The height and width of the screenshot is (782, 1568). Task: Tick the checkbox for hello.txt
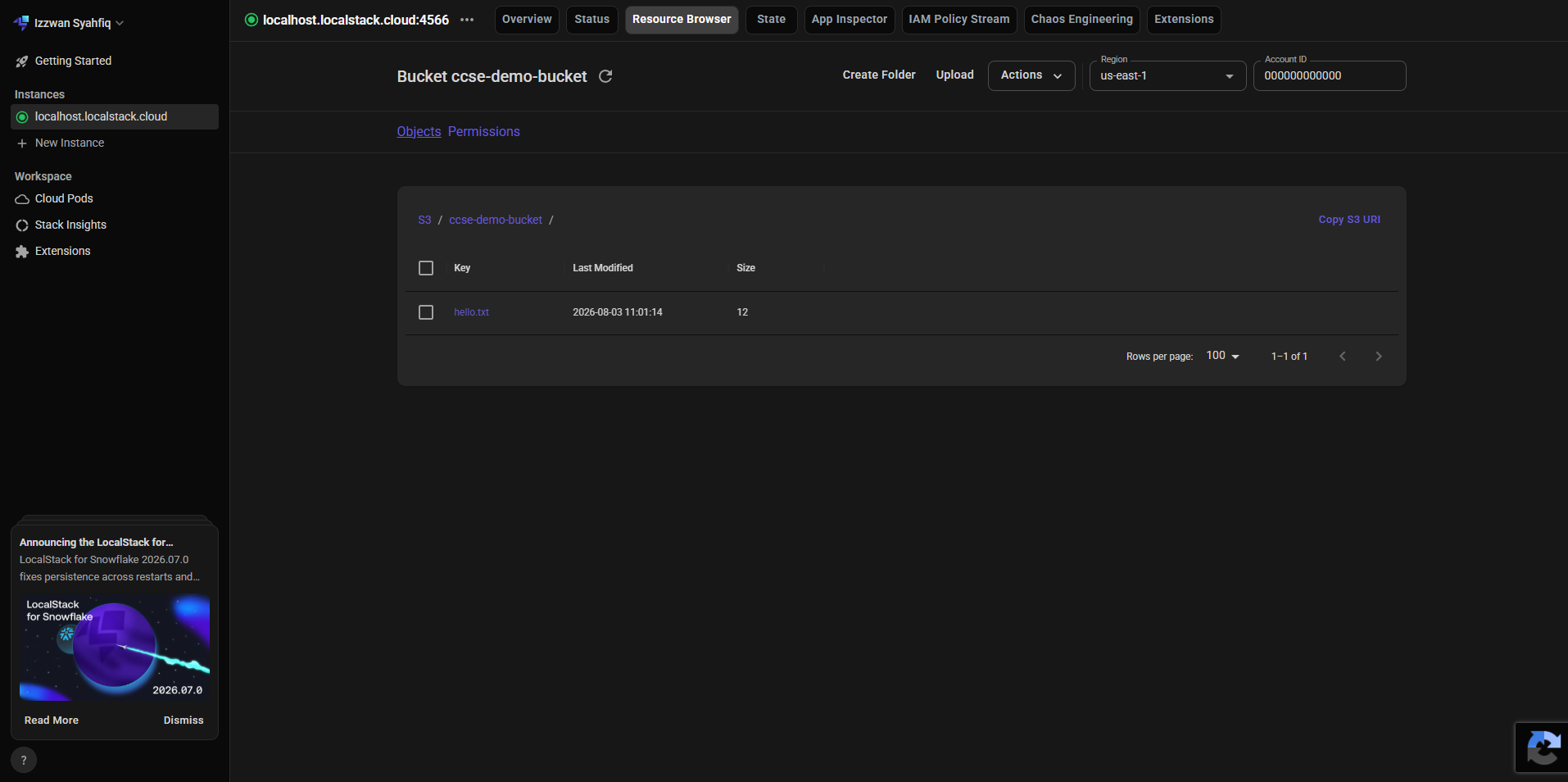(x=426, y=312)
